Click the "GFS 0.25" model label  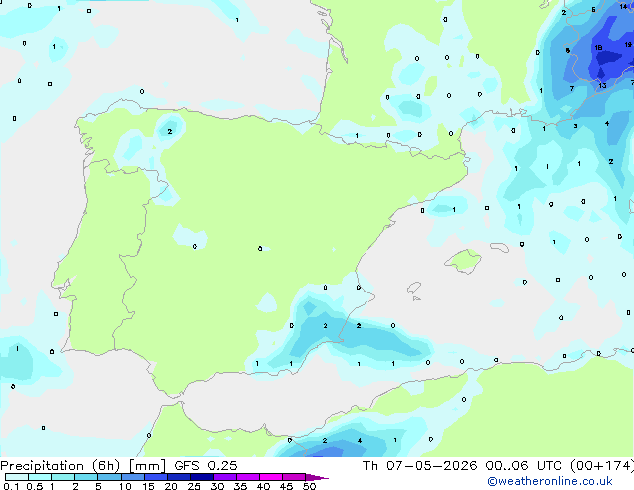point(206,466)
